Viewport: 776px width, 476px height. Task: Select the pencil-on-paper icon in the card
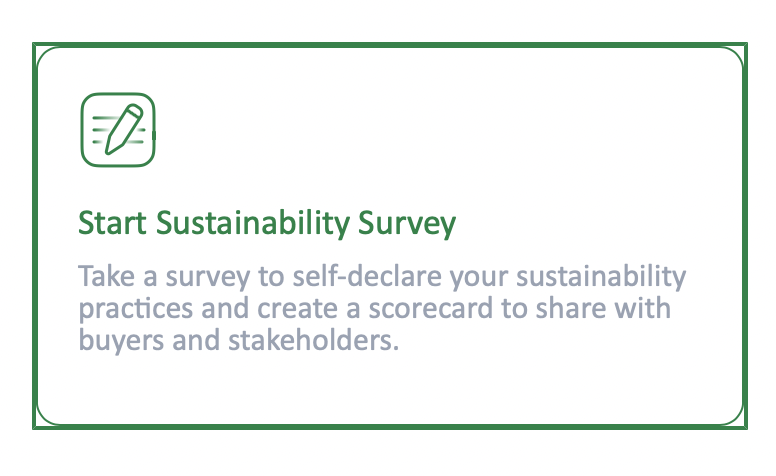tap(118, 129)
